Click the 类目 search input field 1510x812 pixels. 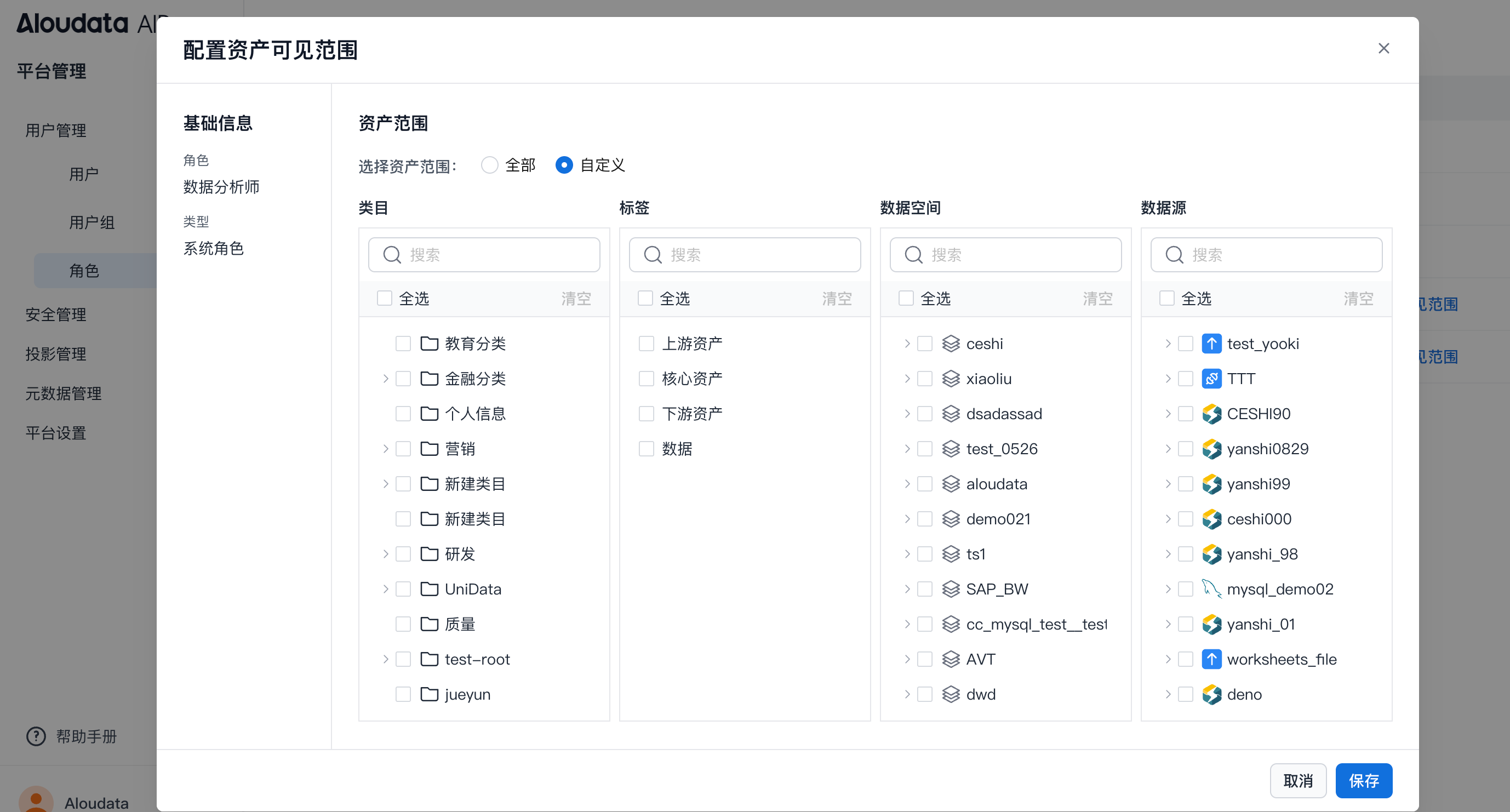(493, 255)
